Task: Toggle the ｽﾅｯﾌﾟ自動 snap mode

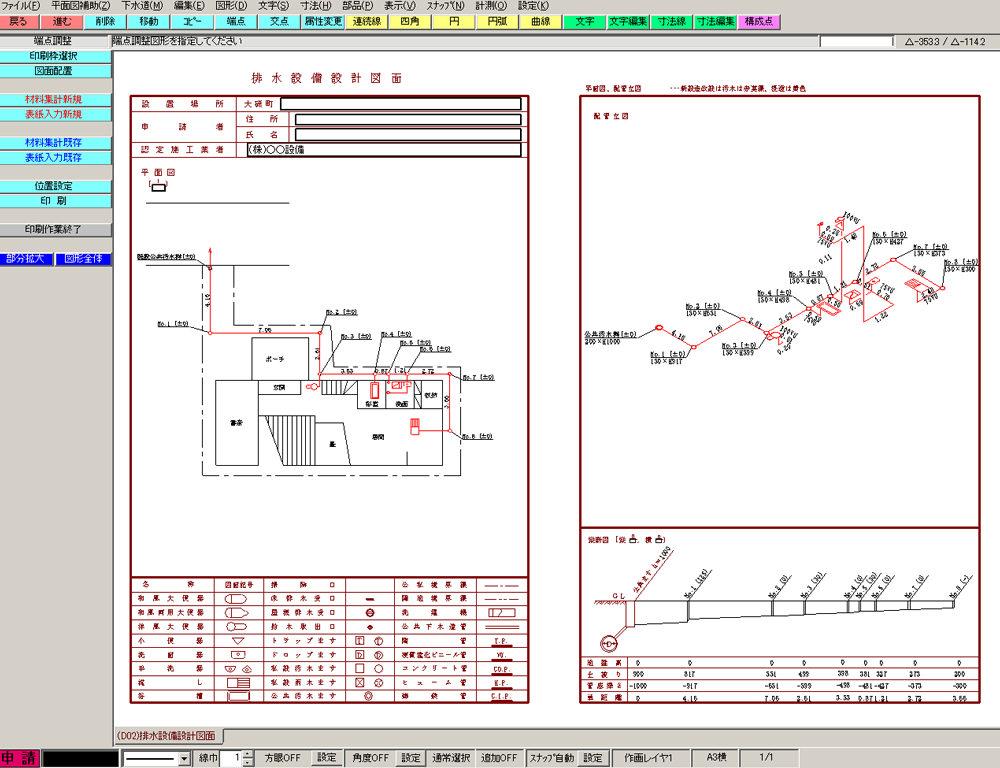Action: 552,758
